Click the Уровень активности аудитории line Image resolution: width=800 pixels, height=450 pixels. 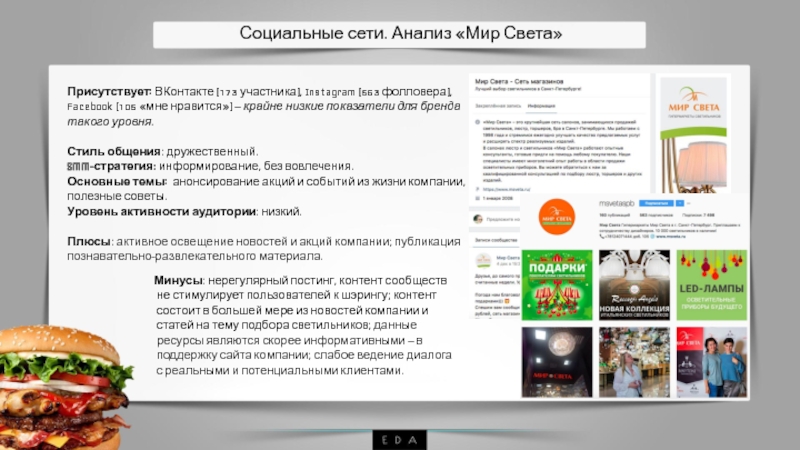[x=184, y=211]
